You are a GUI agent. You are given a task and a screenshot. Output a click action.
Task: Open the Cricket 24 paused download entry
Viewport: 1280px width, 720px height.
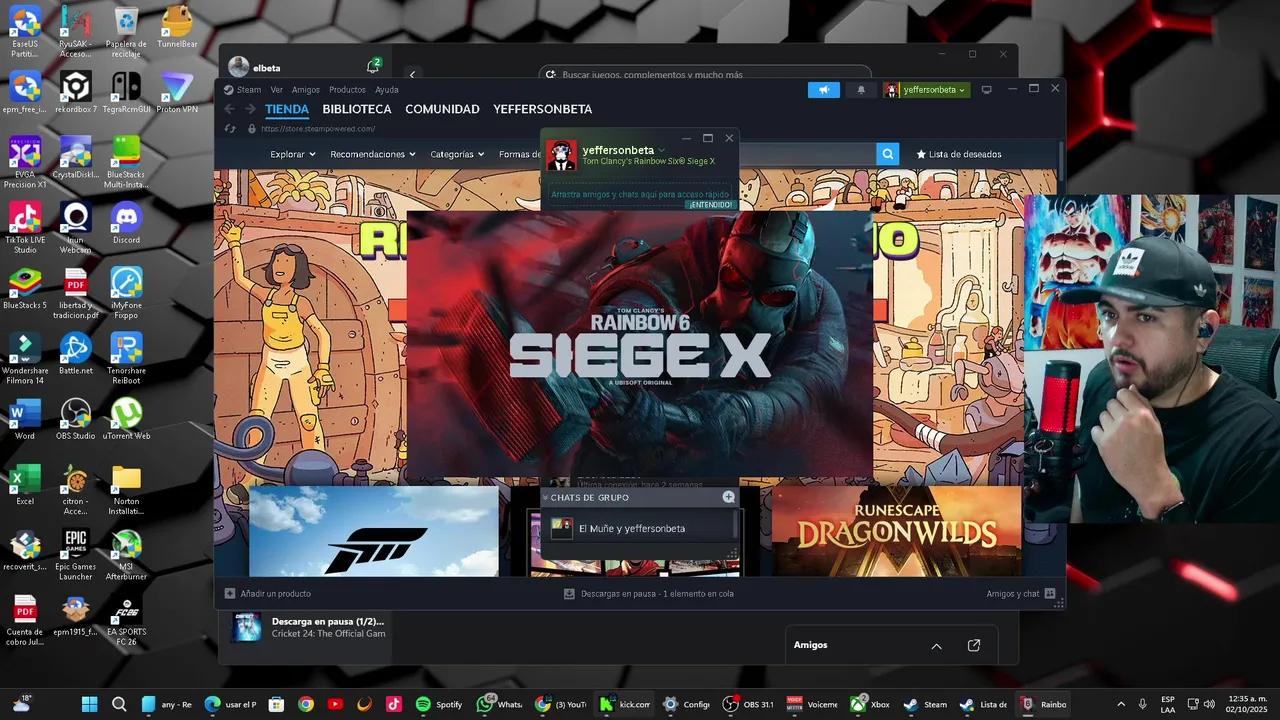[309, 627]
